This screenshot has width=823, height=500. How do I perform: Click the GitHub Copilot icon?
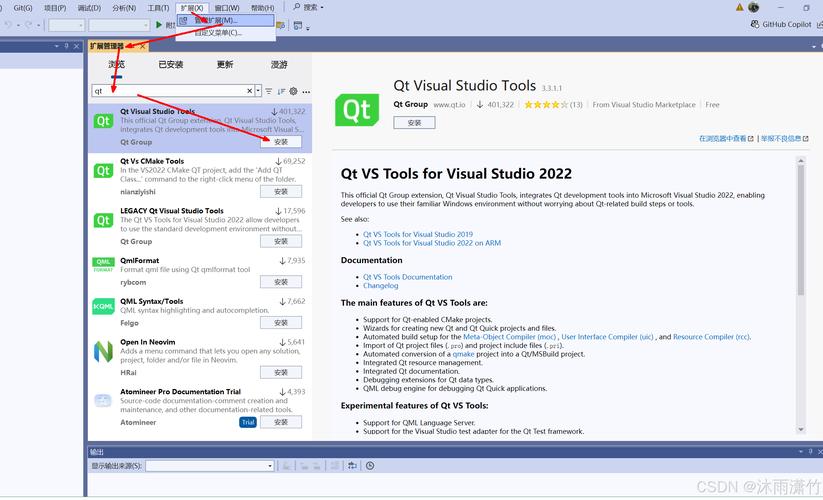[x=754, y=24]
